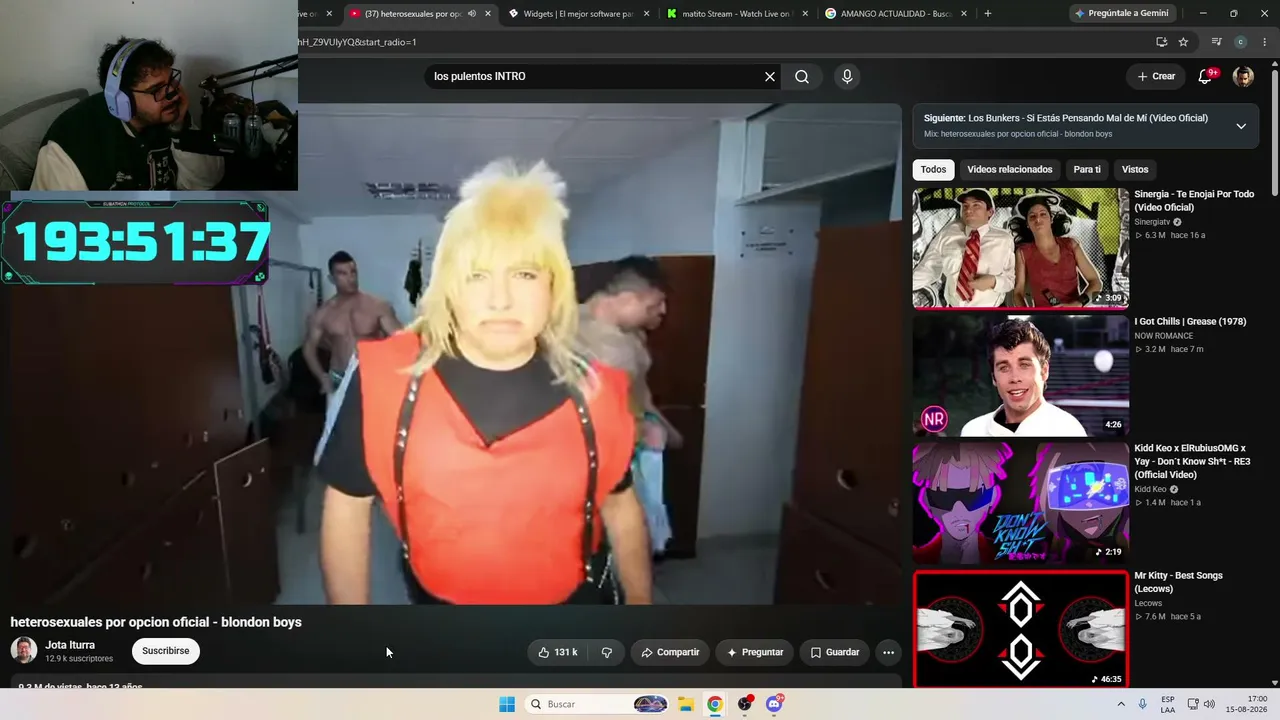The width and height of the screenshot is (1280, 720).
Task: Click the Sinergiatv channel name
Action: click(x=1152, y=222)
